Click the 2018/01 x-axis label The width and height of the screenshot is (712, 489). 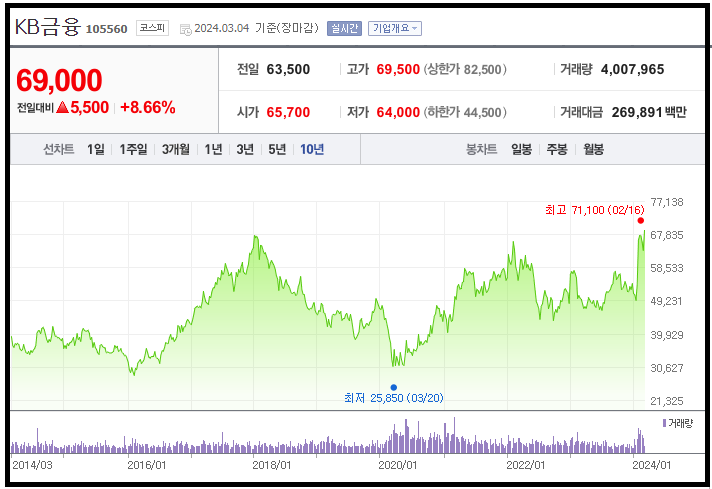(x=272, y=465)
